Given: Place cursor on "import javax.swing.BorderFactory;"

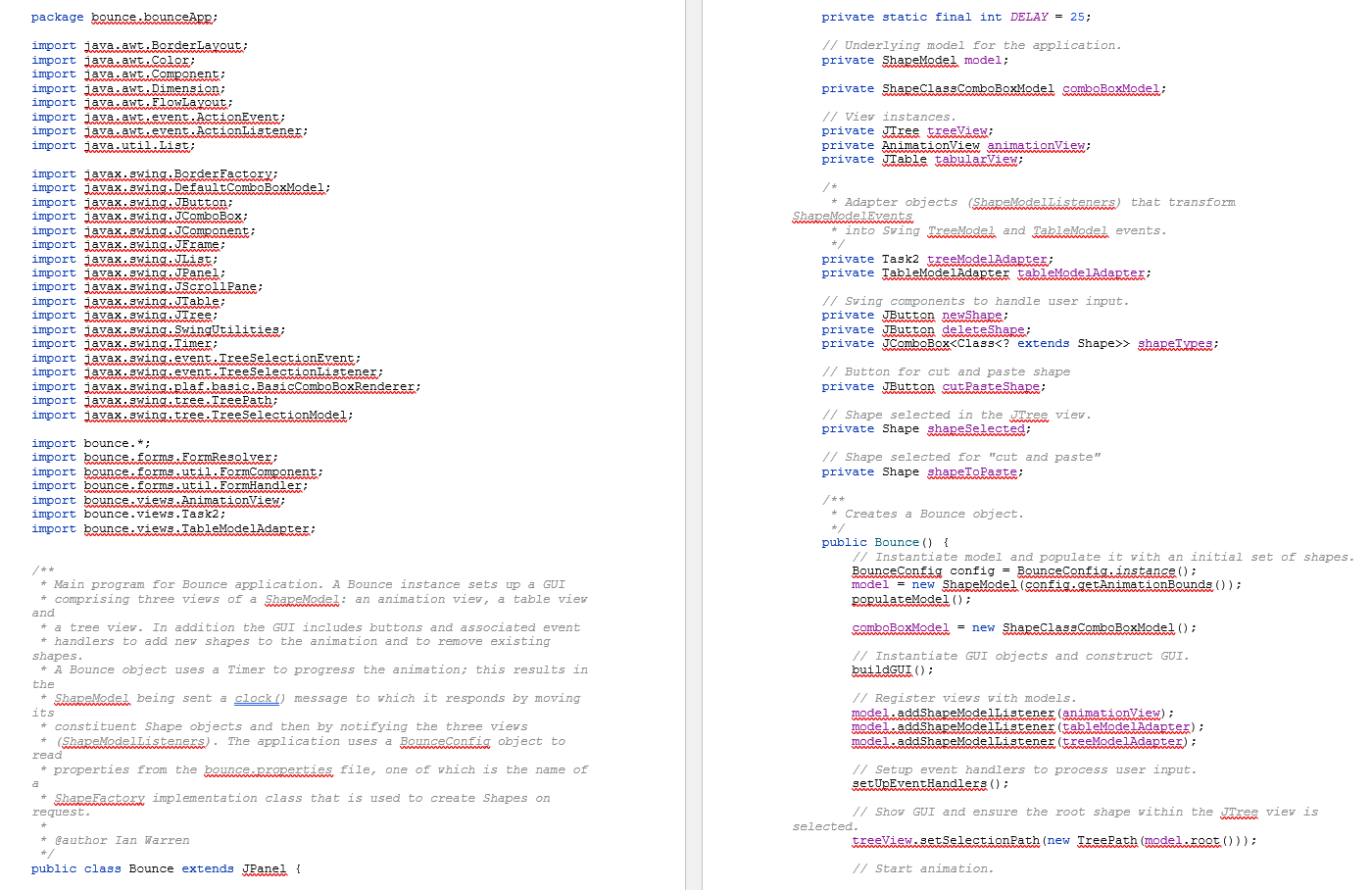Looking at the screenshot, I should (155, 173).
